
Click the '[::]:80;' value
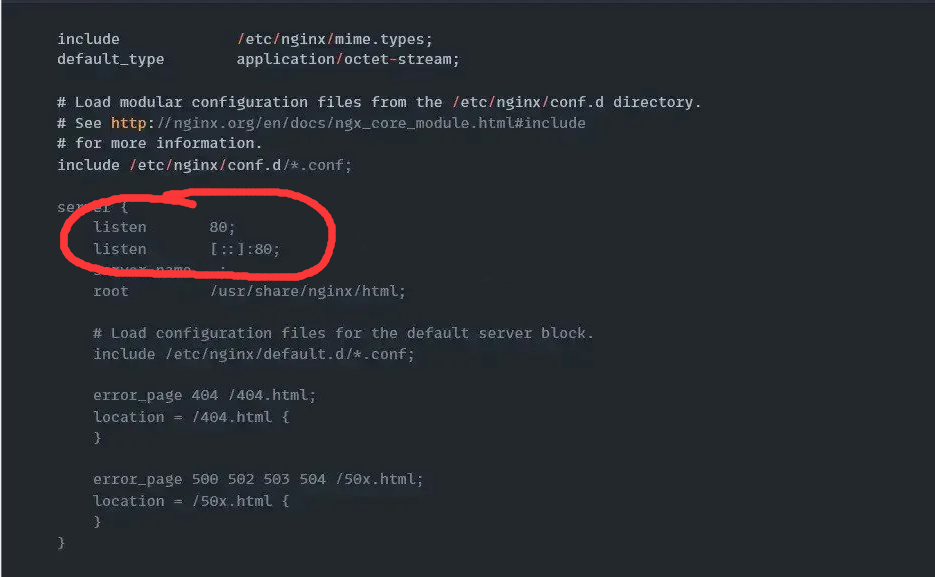point(244,249)
